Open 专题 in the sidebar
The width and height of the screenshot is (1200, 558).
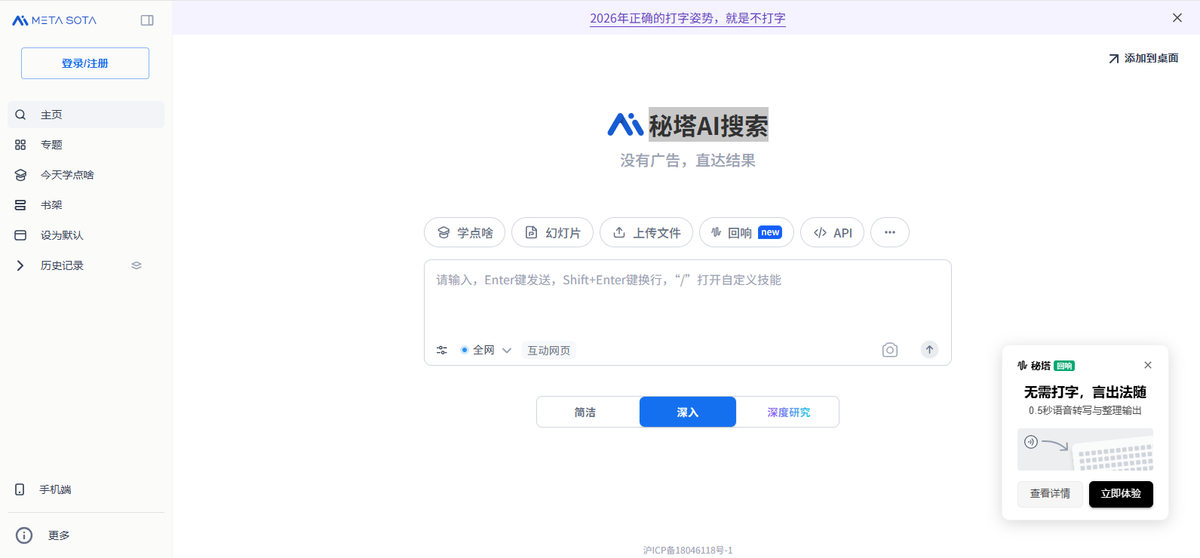[x=51, y=145]
